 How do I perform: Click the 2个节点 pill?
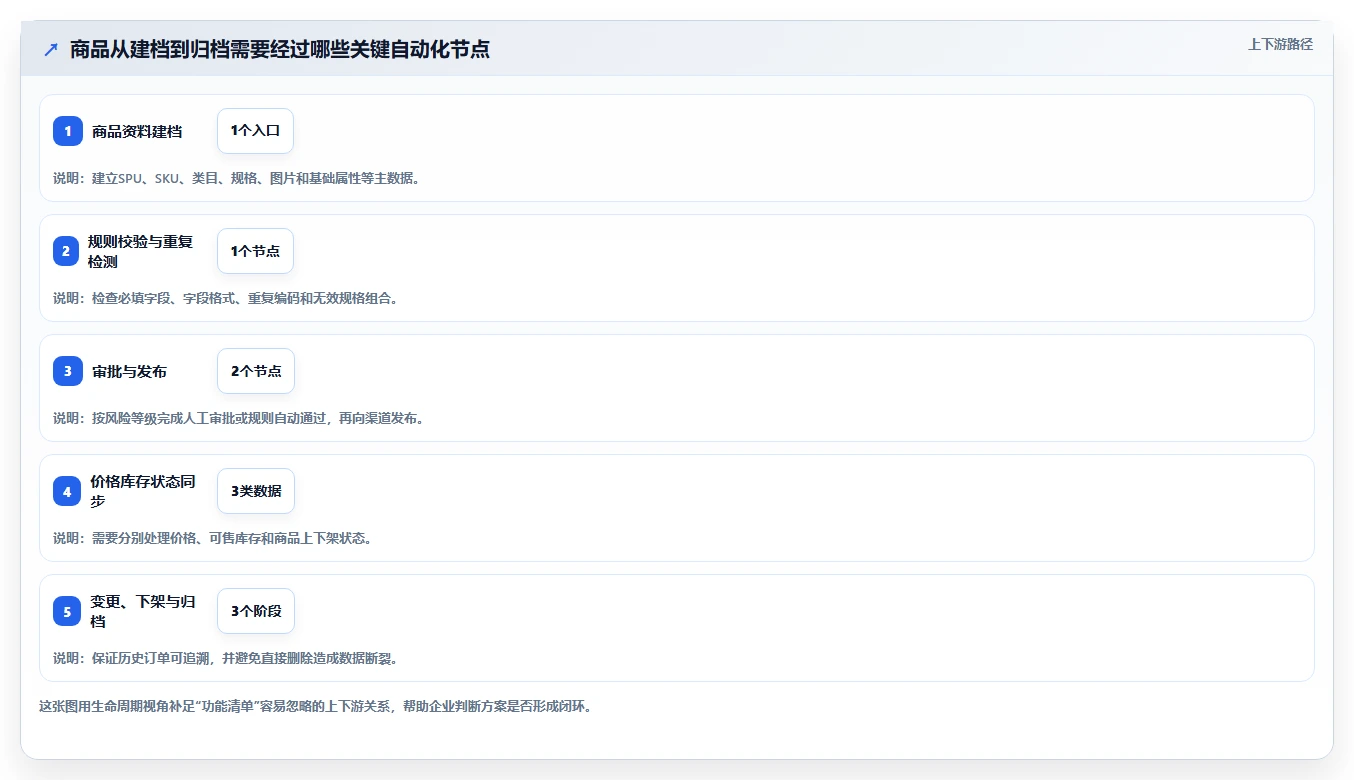tap(256, 371)
